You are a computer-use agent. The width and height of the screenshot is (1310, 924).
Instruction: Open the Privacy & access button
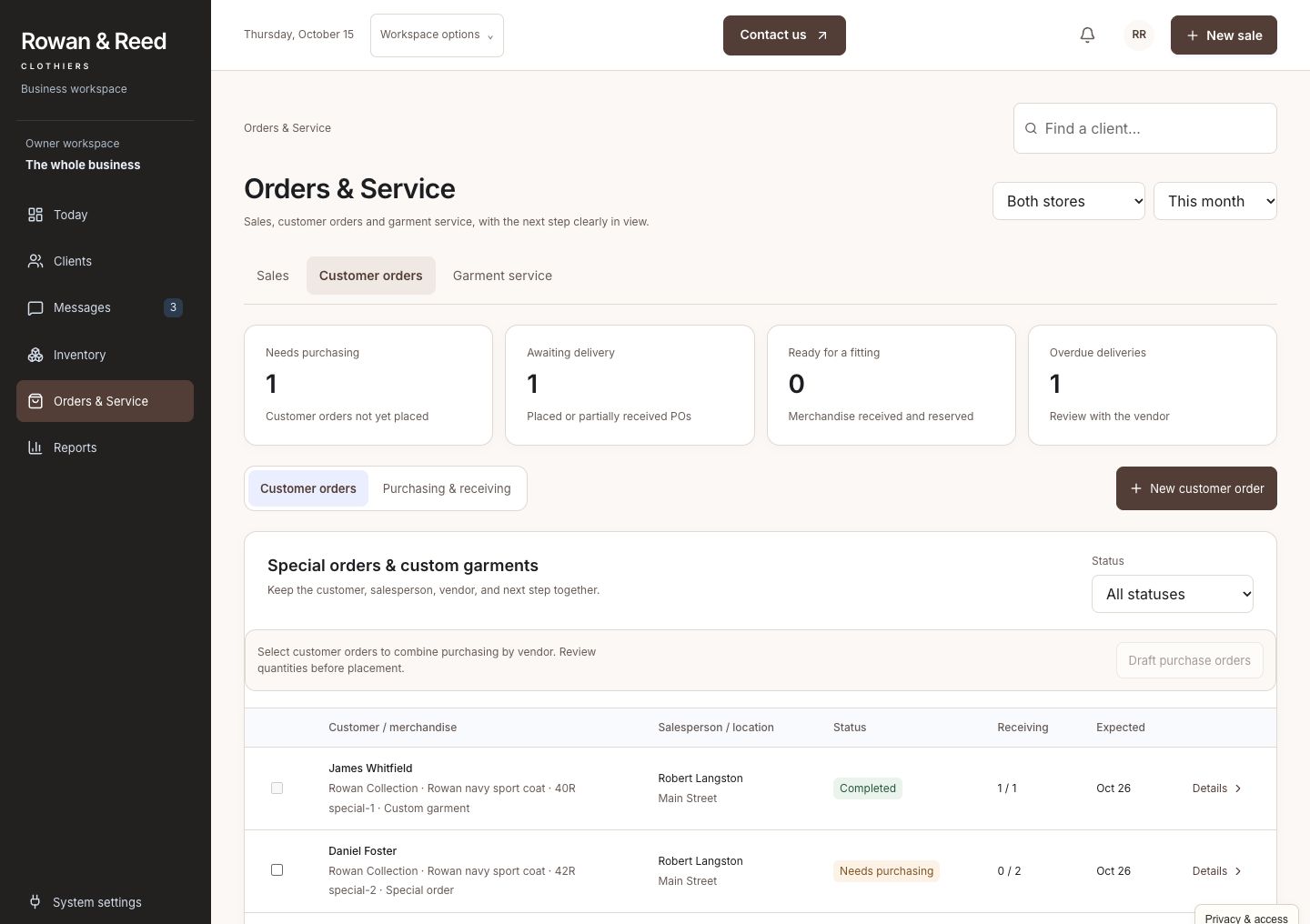1246,917
